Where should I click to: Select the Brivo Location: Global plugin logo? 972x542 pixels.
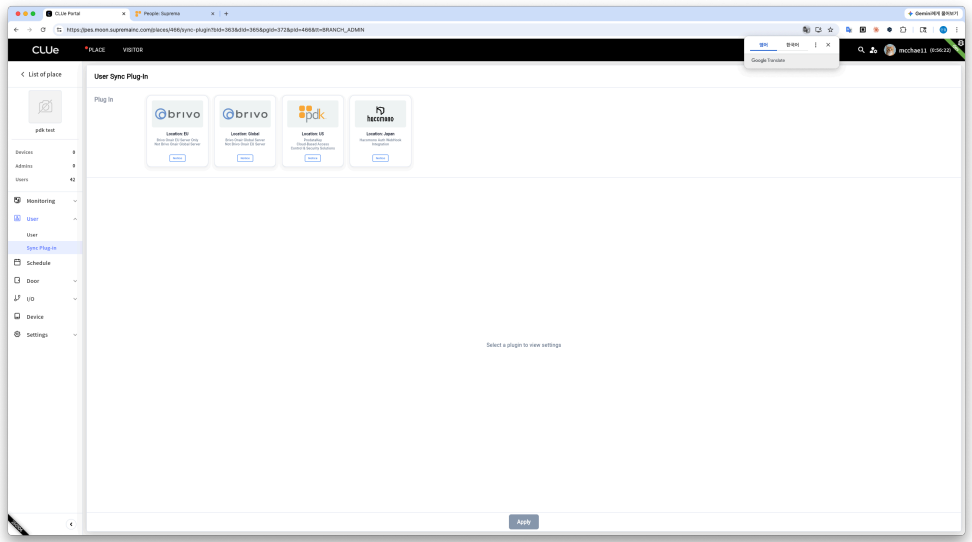pos(245,114)
